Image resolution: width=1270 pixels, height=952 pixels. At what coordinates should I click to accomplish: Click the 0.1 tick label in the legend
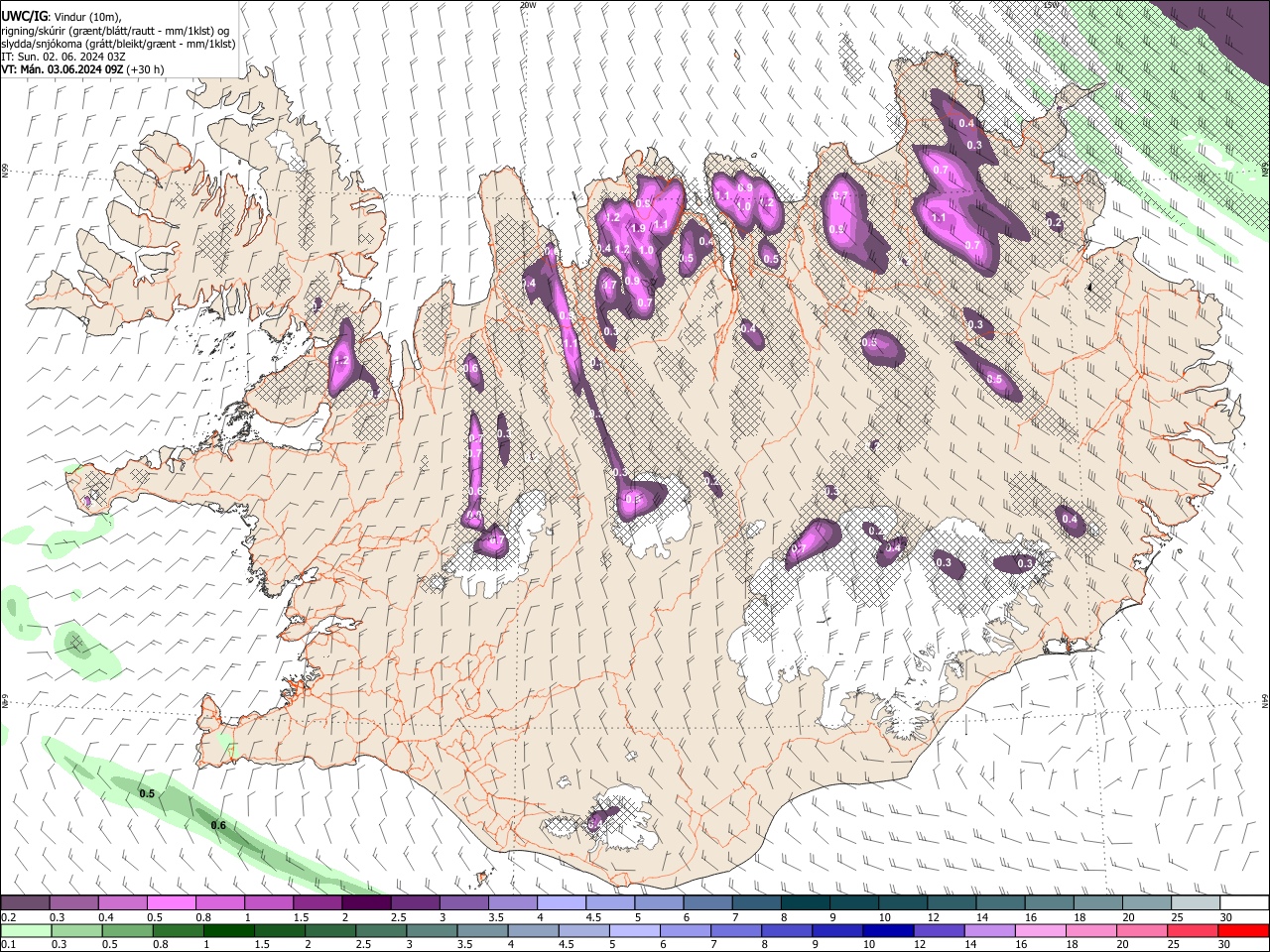(8, 944)
